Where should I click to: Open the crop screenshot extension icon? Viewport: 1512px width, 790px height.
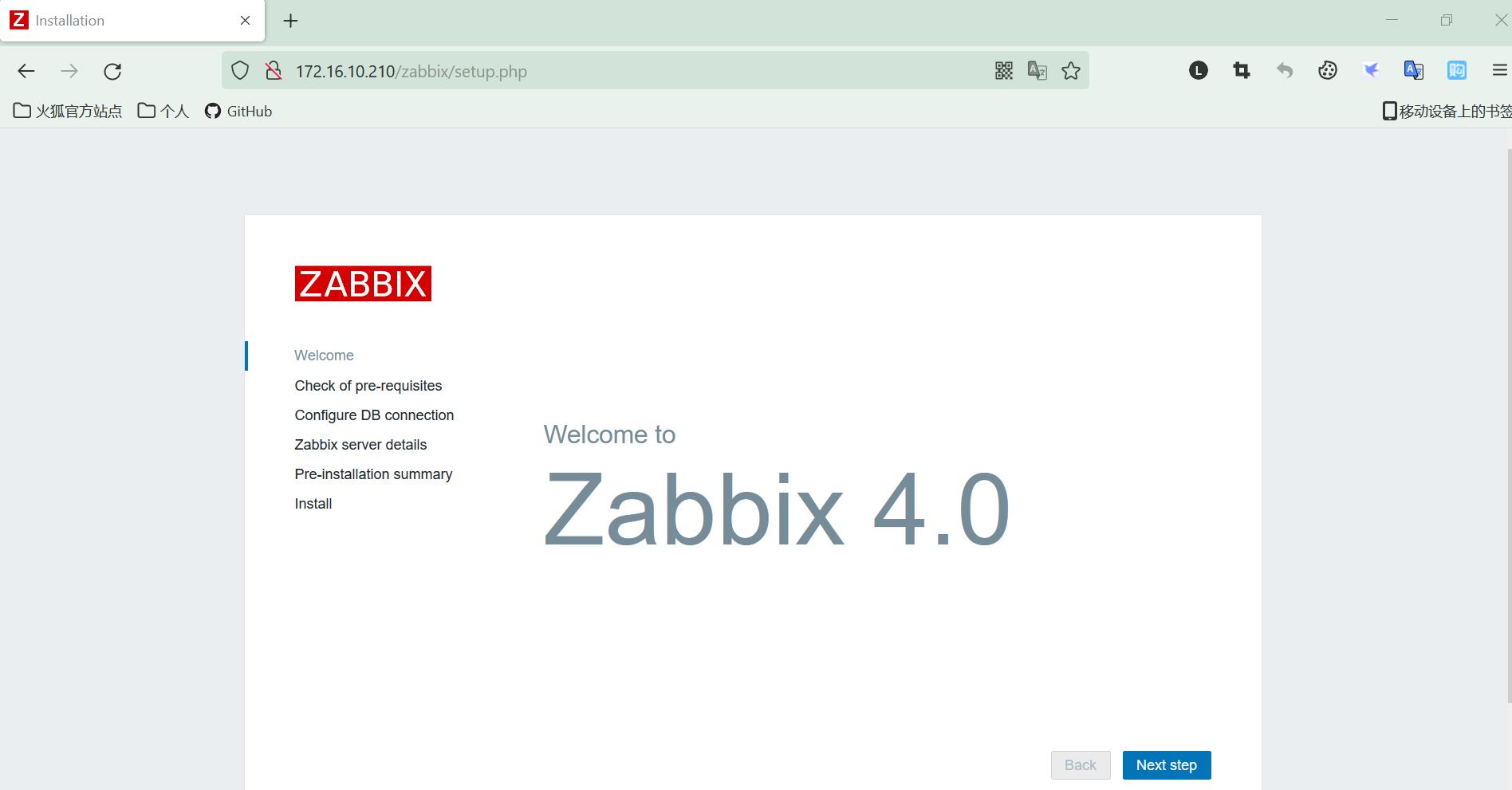point(1242,71)
